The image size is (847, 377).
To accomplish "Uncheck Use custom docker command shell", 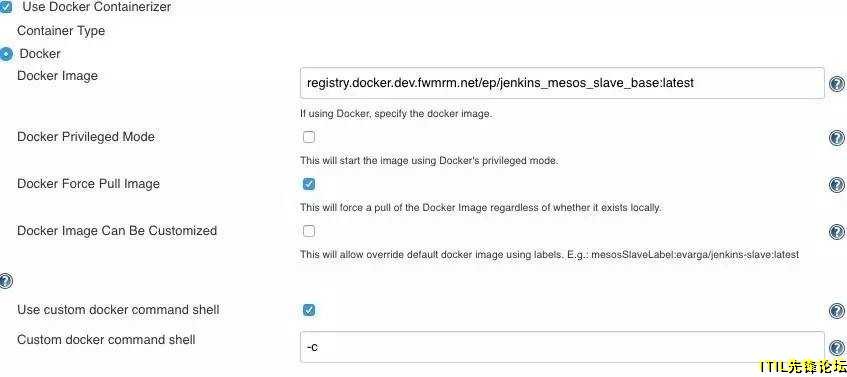I will [309, 310].
